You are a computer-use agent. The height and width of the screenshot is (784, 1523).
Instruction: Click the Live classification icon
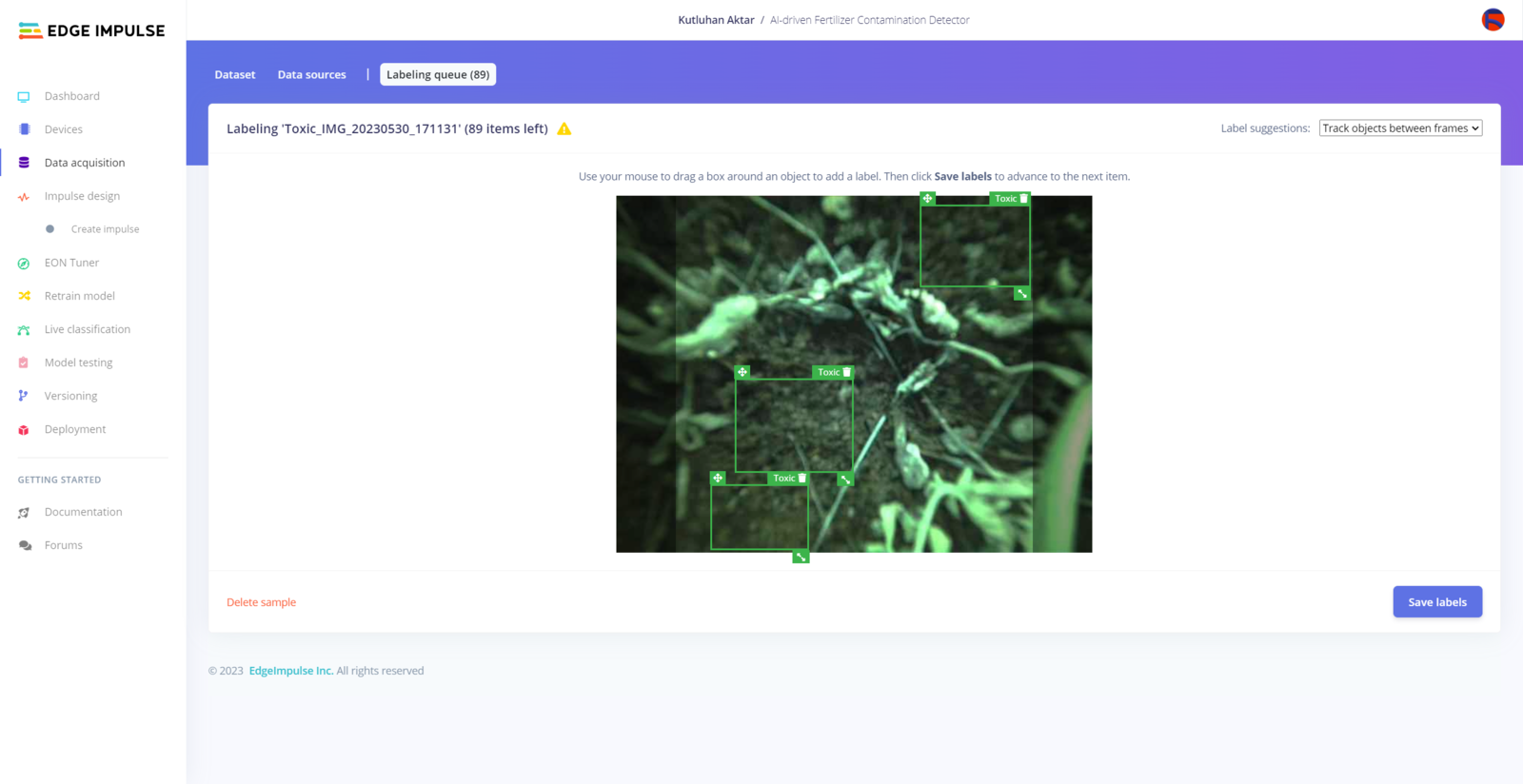[x=24, y=330]
